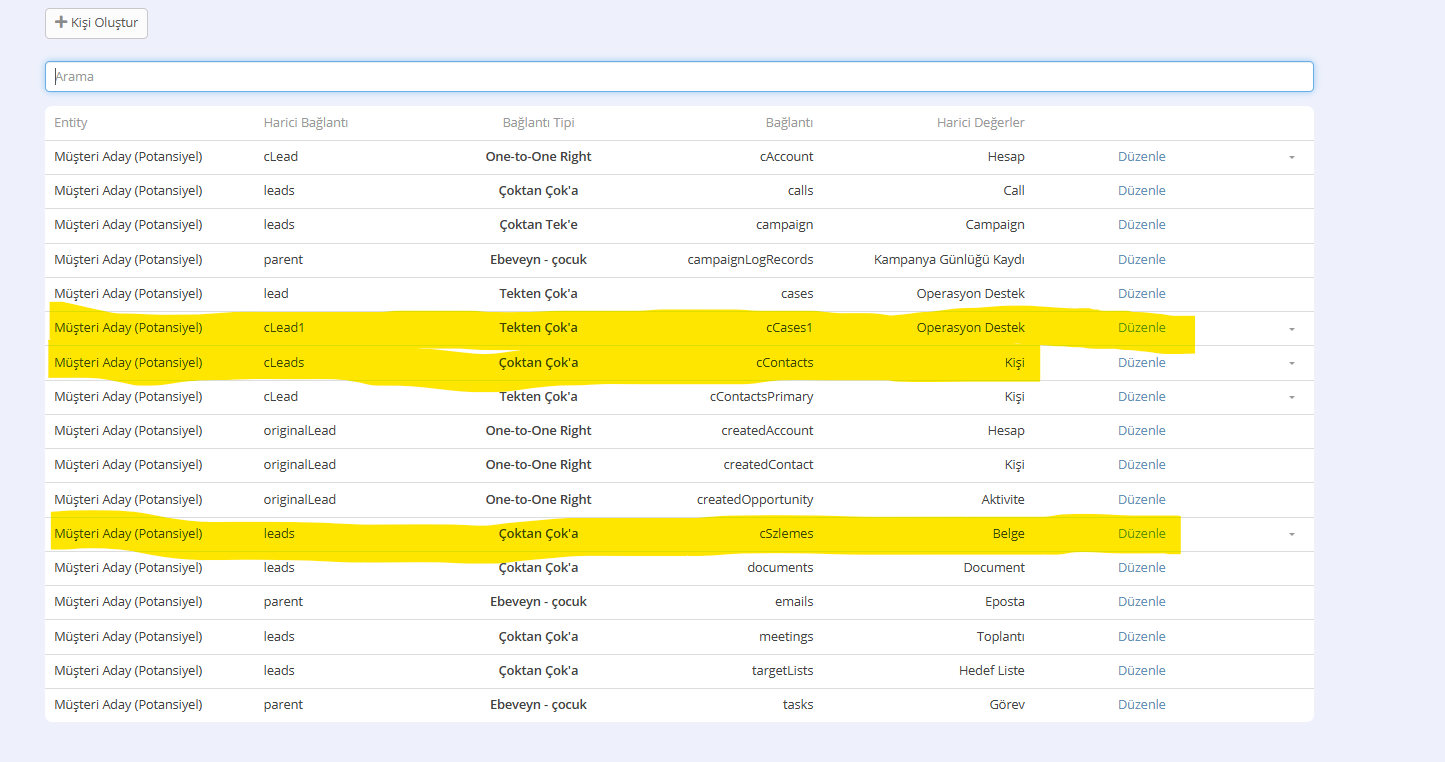The height and width of the screenshot is (762, 1445).
Task: Click Düzenle for the cAccount relationship
Action: pos(1141,157)
